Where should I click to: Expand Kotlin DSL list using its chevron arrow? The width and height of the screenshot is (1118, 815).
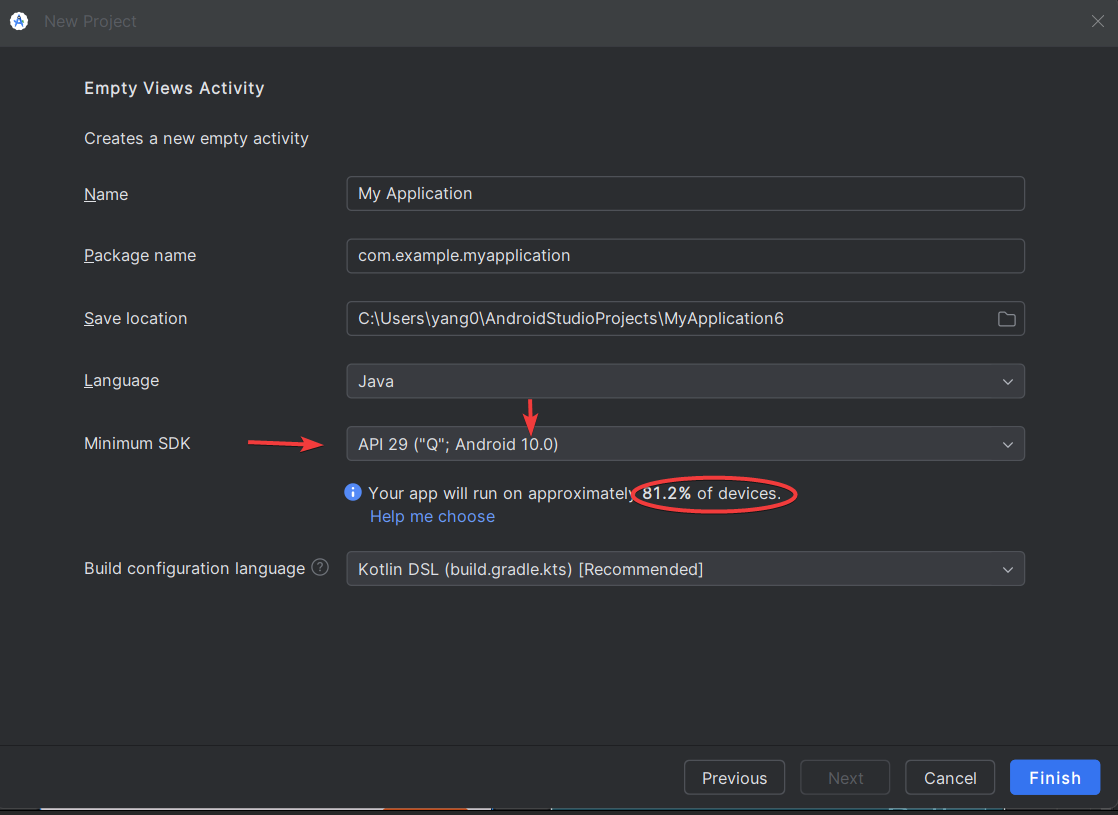(x=1007, y=570)
